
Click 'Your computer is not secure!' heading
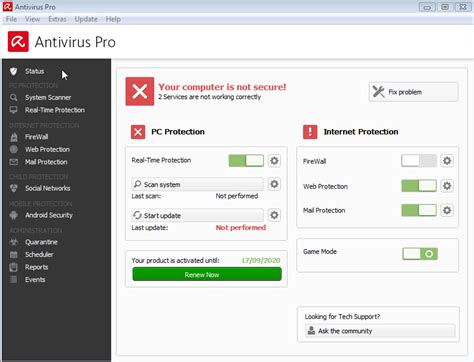222,87
